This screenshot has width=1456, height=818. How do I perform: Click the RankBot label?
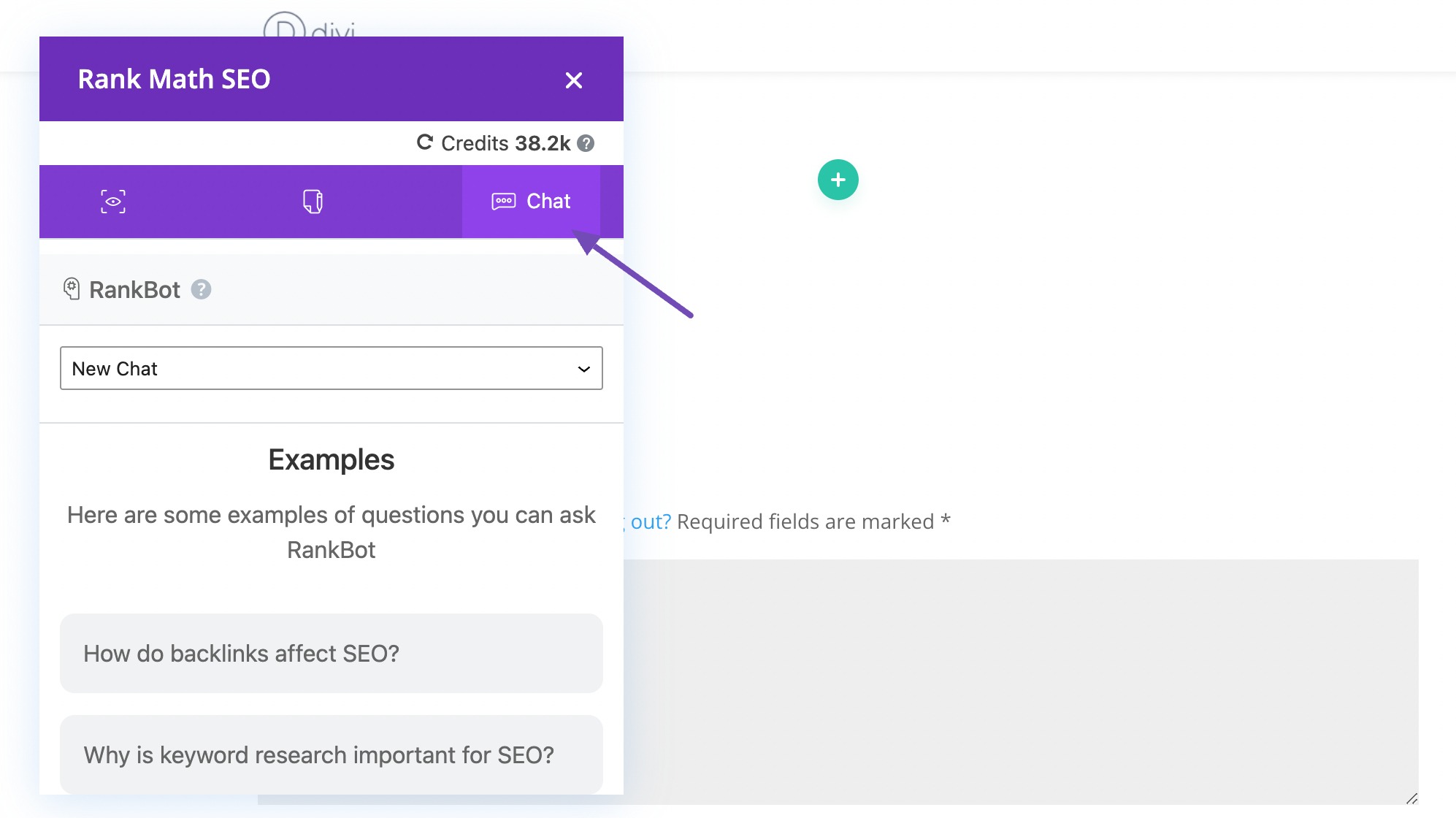tap(134, 290)
